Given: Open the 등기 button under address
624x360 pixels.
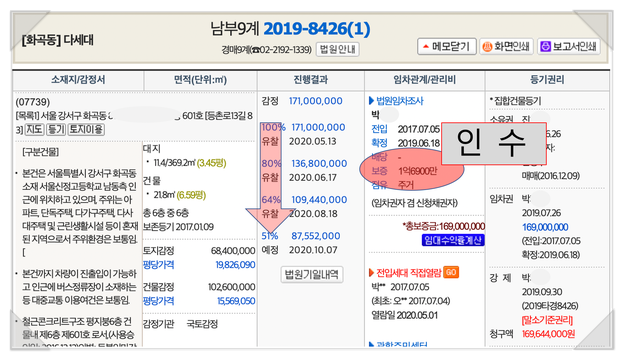Looking at the screenshot, I should click(x=56, y=129).
